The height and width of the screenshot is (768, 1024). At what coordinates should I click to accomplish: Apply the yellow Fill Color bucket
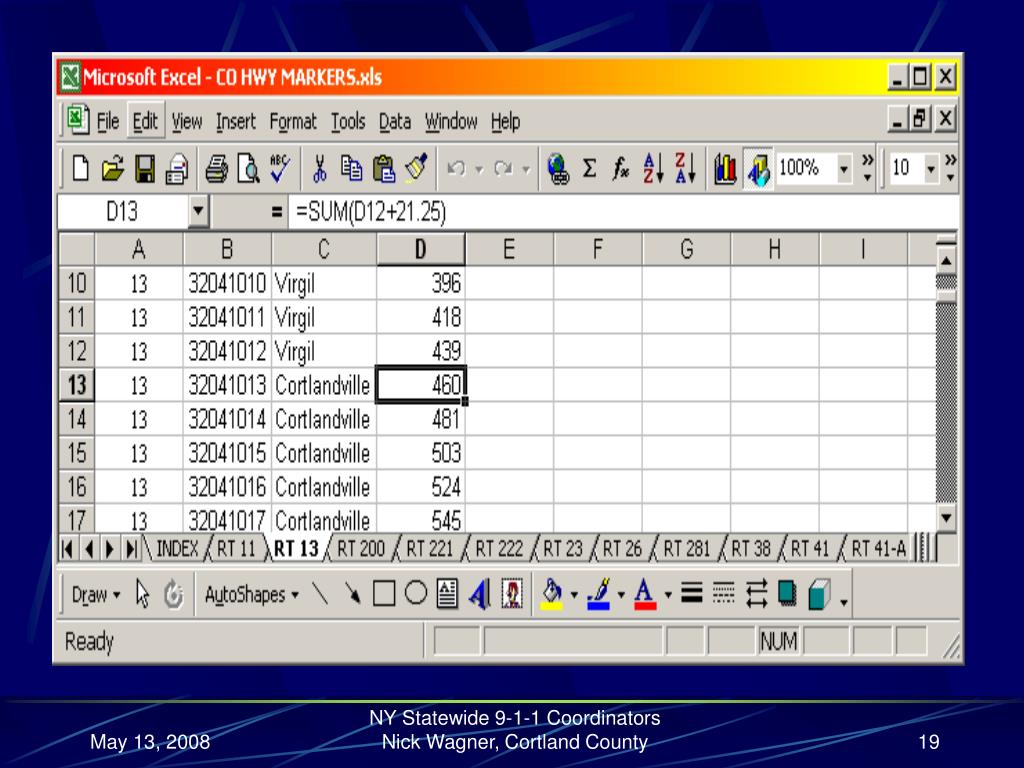(x=552, y=594)
